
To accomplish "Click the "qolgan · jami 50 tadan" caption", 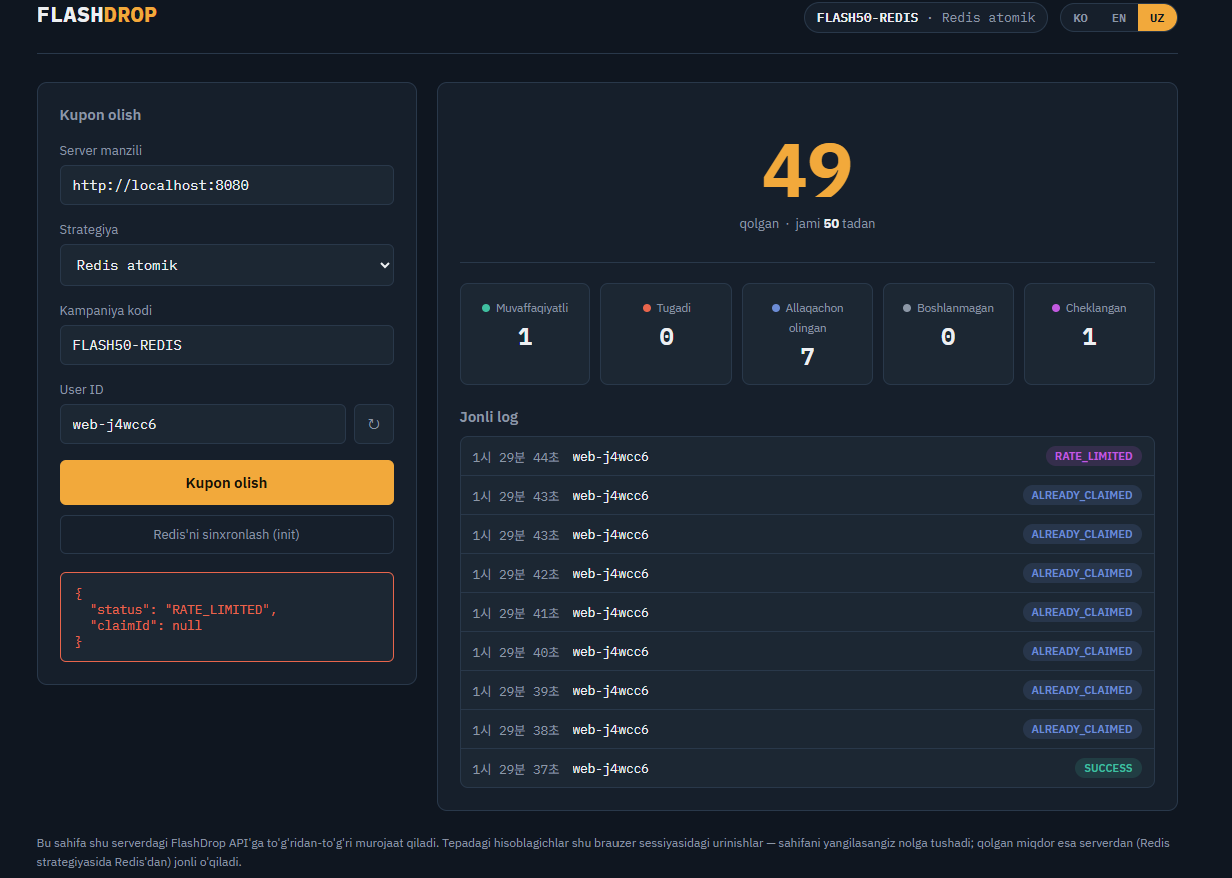I will coord(807,224).
